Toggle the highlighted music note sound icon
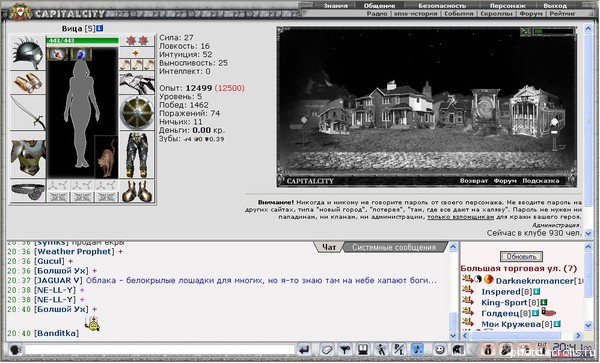The image size is (600, 363). pos(417,350)
